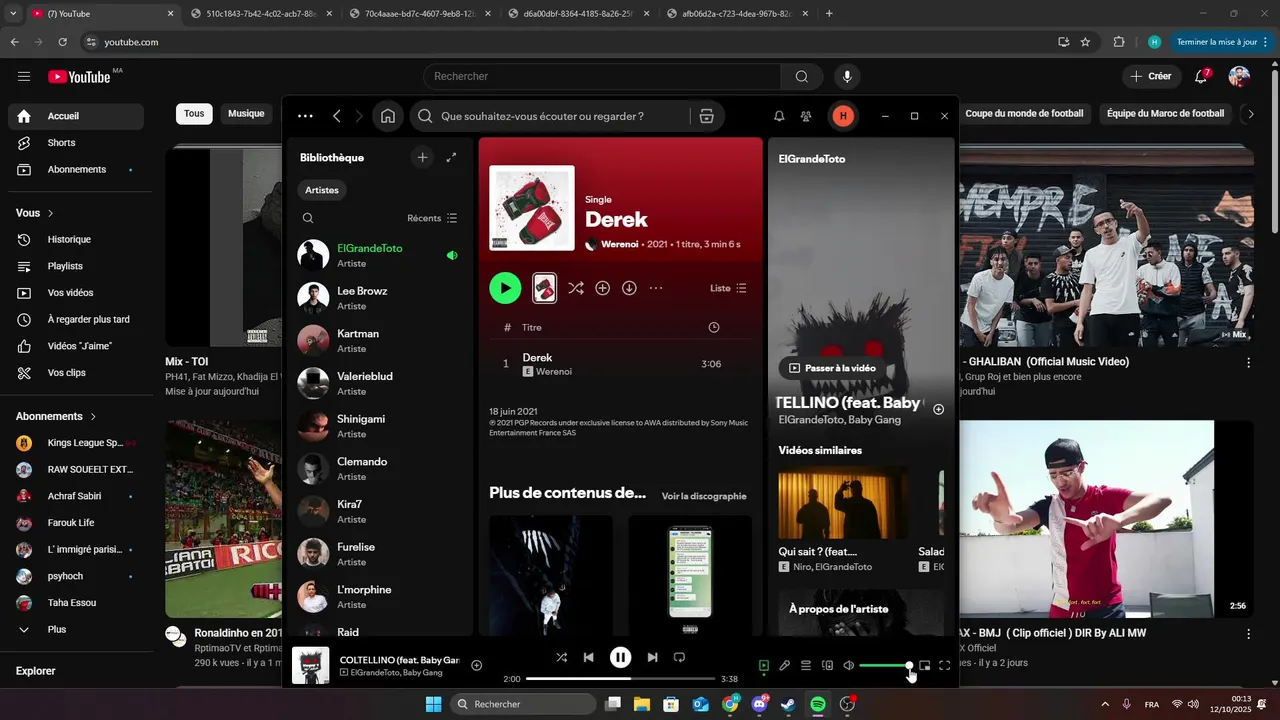1280x720 pixels.
Task: Open Lee Browz artist in library
Action: pyautogui.click(x=379, y=298)
